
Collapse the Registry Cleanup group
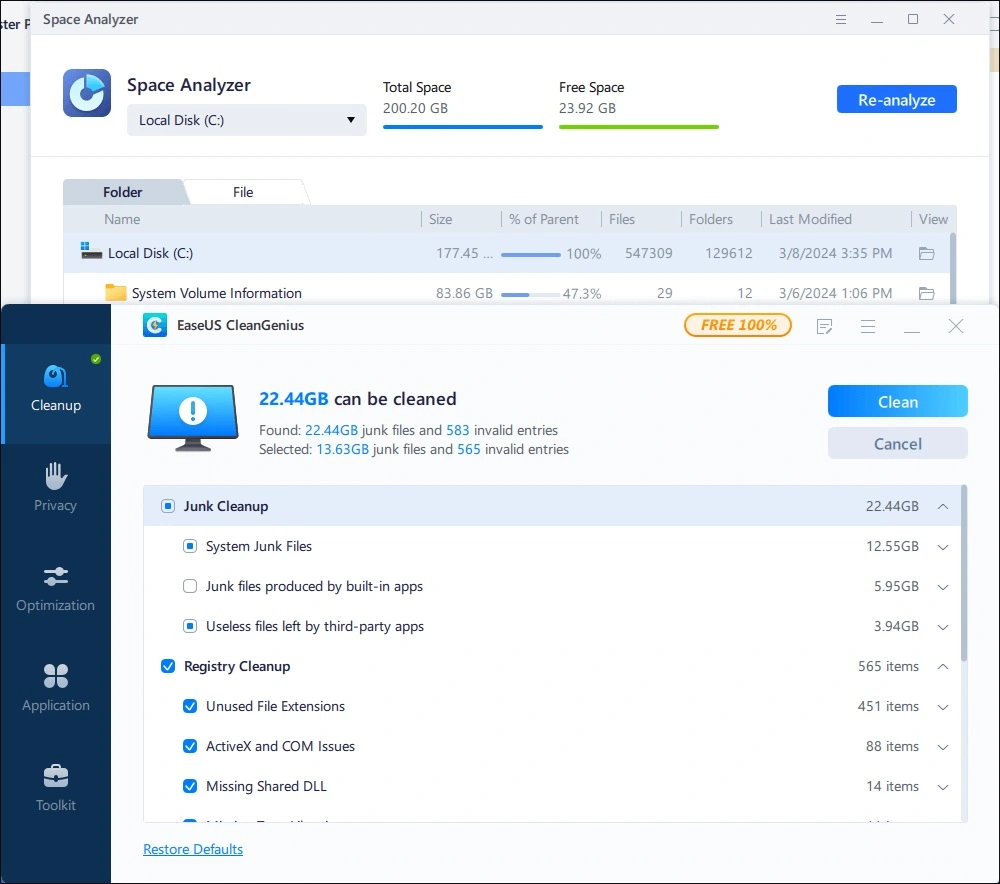[x=943, y=667]
